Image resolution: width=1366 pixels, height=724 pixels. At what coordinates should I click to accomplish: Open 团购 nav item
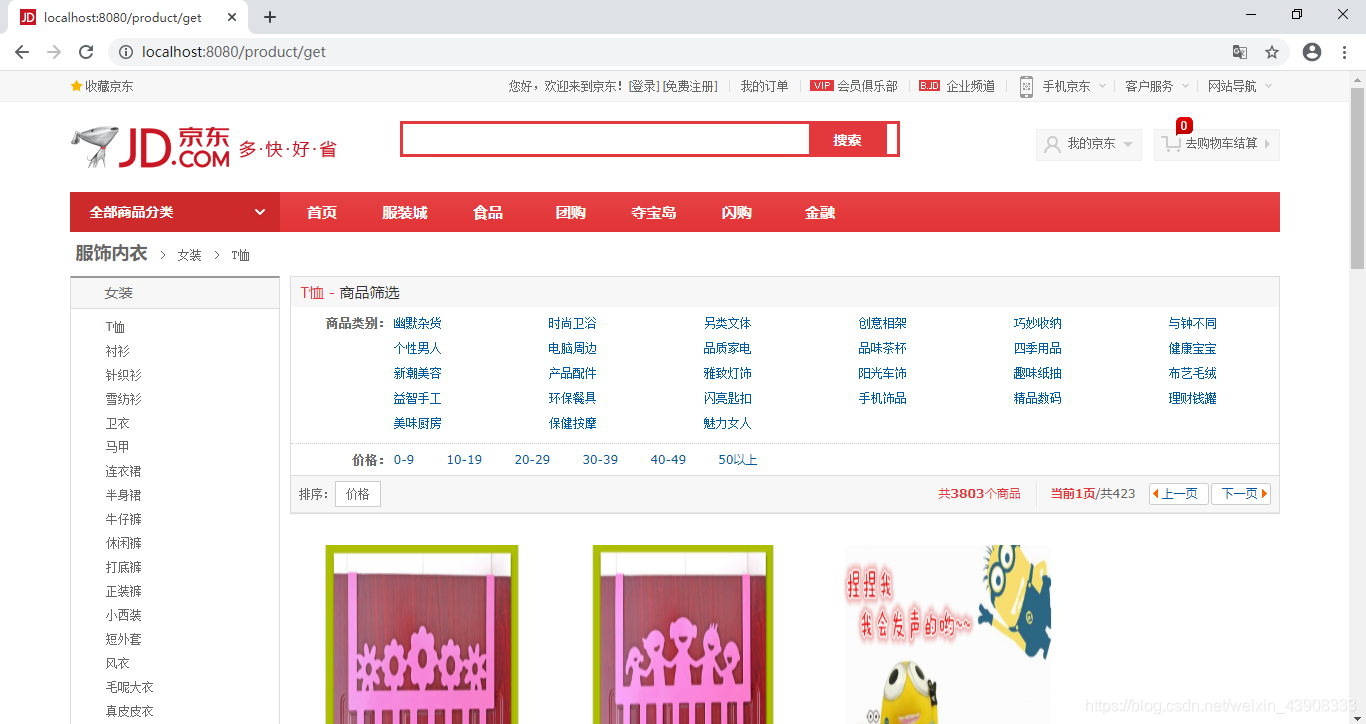[571, 212]
